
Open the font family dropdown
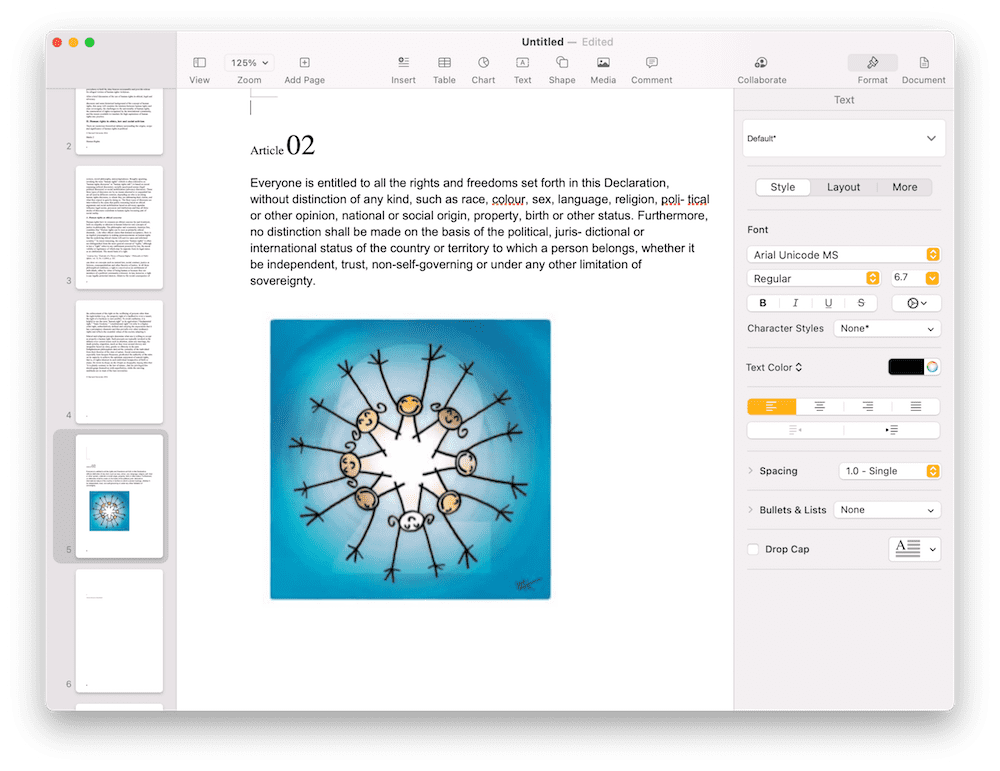pyautogui.click(x=843, y=254)
